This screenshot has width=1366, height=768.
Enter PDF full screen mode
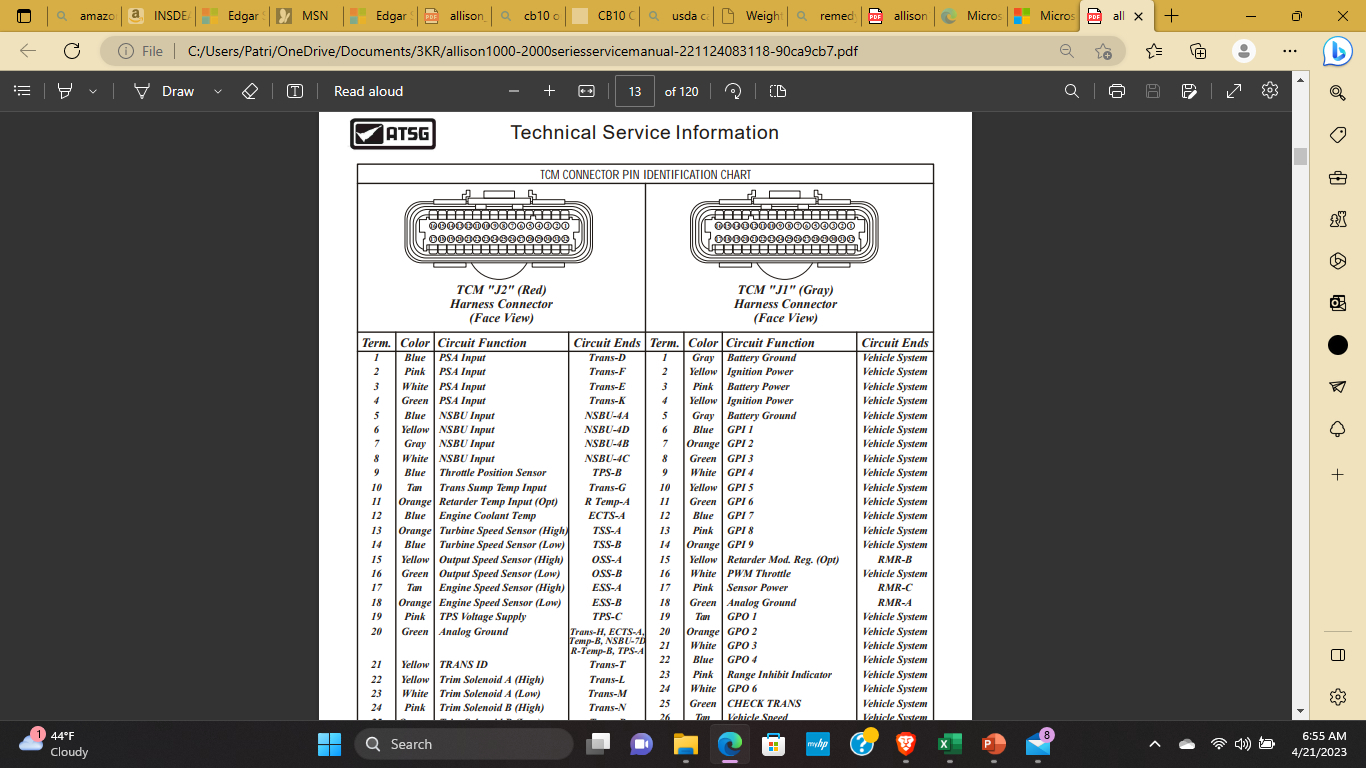pos(1234,91)
